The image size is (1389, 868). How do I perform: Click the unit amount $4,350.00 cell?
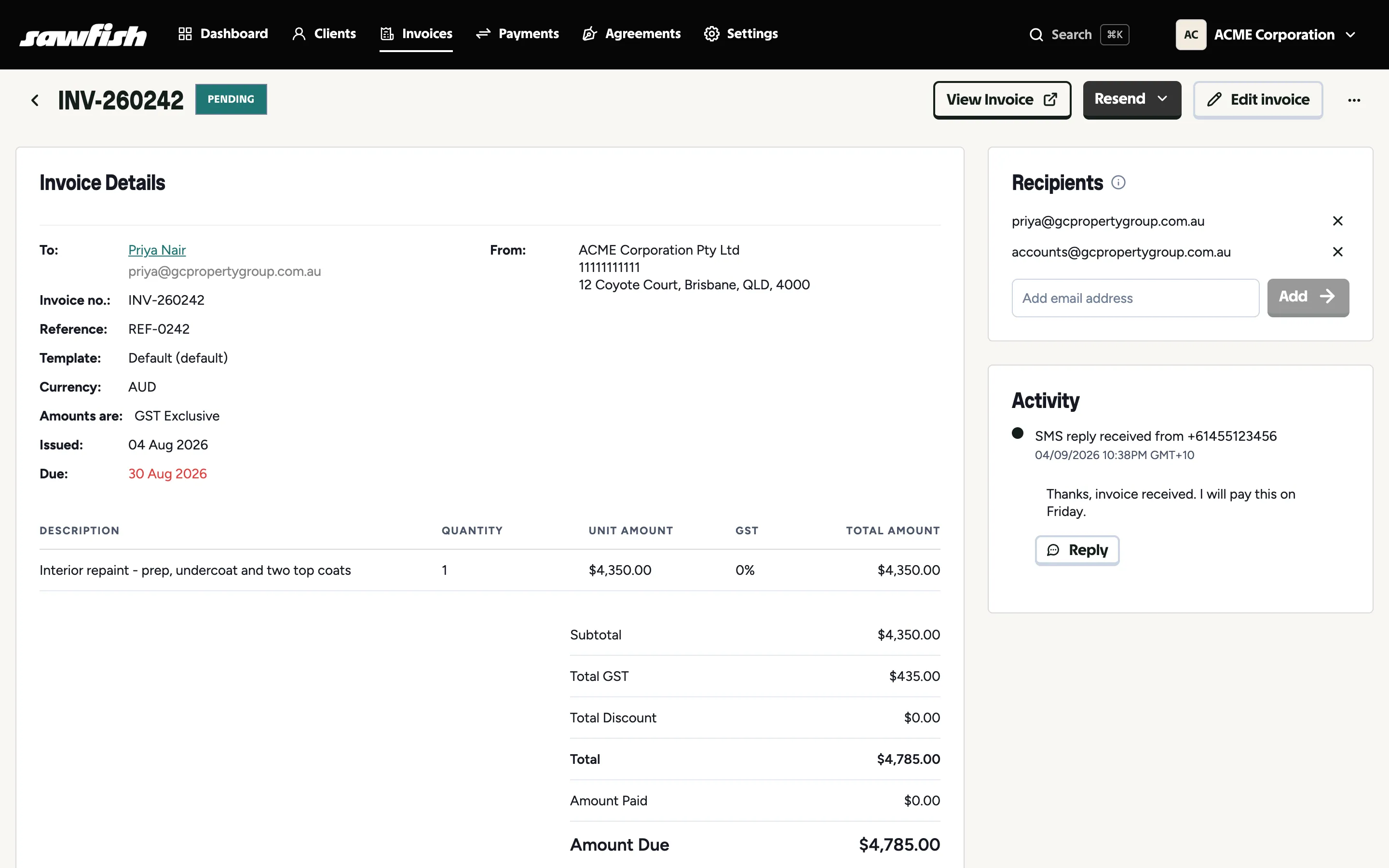pyautogui.click(x=620, y=570)
